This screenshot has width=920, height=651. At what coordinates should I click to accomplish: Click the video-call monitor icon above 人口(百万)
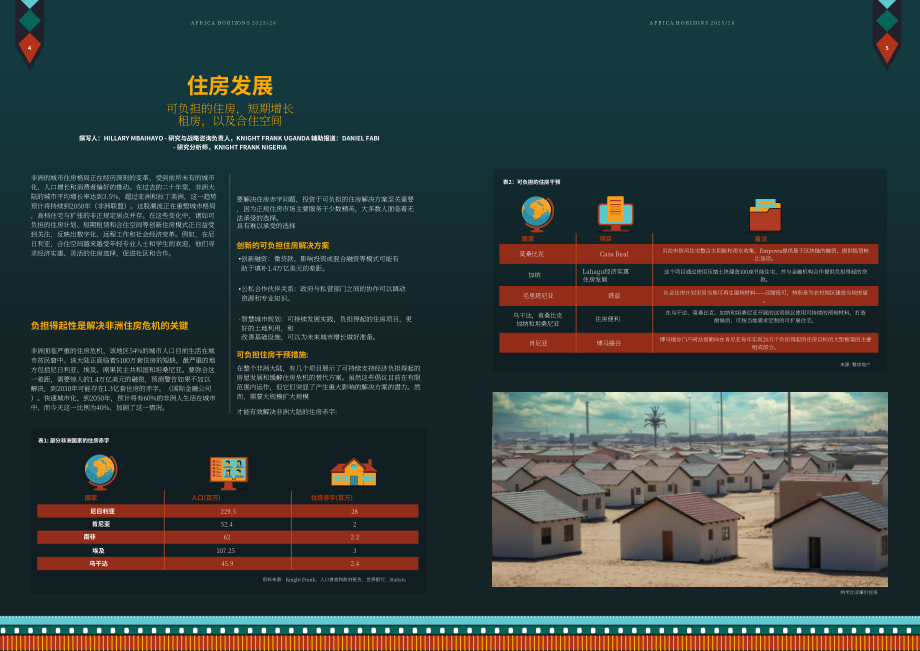[229, 473]
